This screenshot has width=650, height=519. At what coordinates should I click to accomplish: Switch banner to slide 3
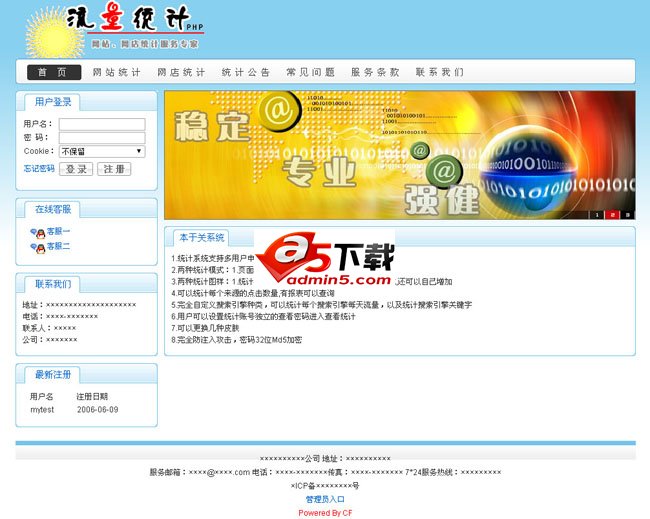pos(628,215)
